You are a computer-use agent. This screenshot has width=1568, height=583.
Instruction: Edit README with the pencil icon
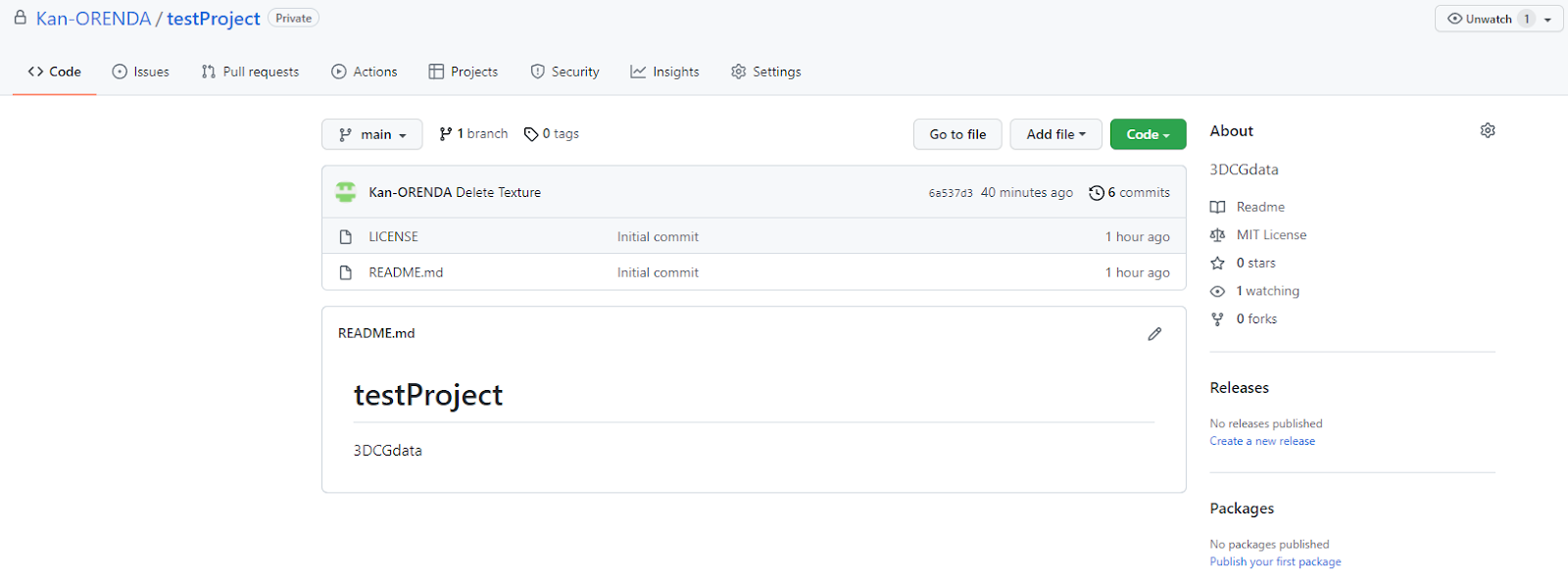(x=1154, y=334)
